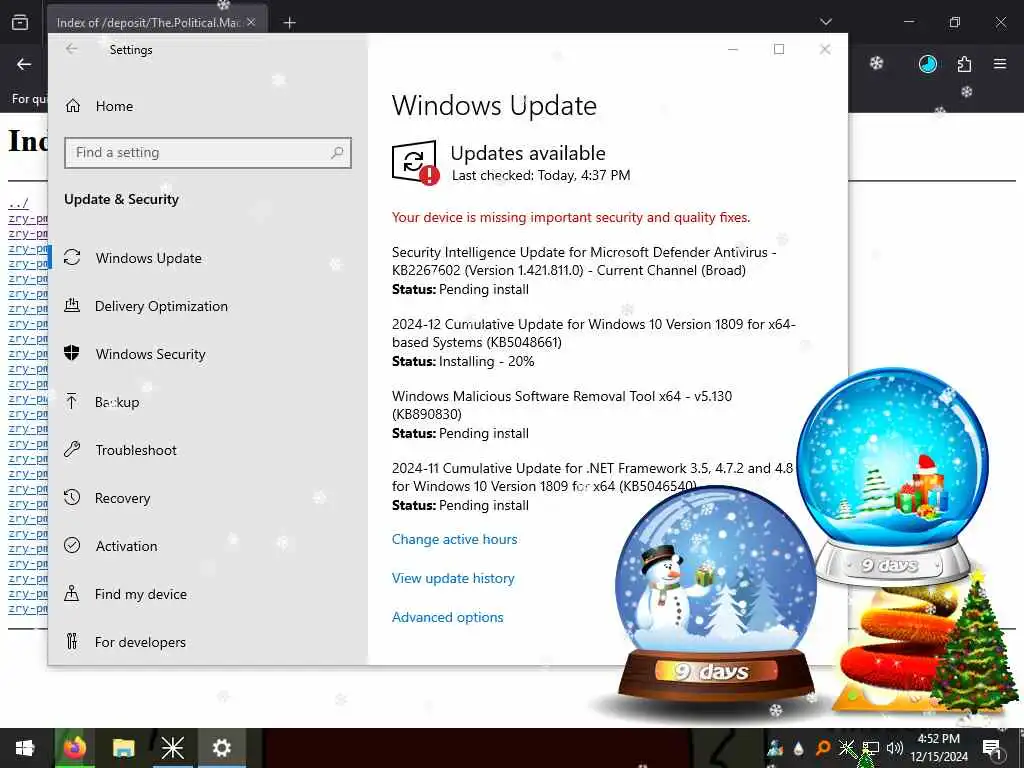Open a new browser tab
The image size is (1024, 768).
[x=289, y=23]
